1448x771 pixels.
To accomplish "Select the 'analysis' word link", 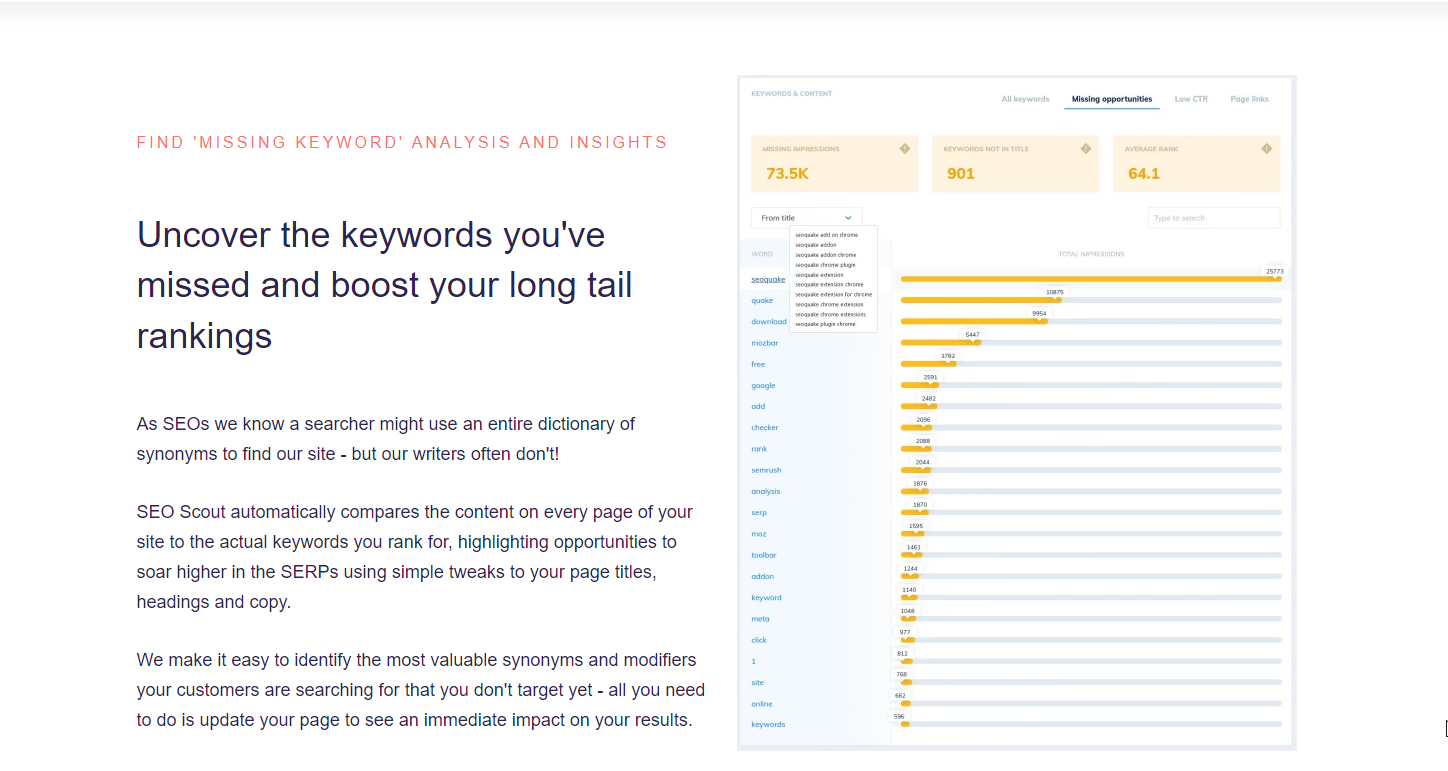I will pos(766,491).
